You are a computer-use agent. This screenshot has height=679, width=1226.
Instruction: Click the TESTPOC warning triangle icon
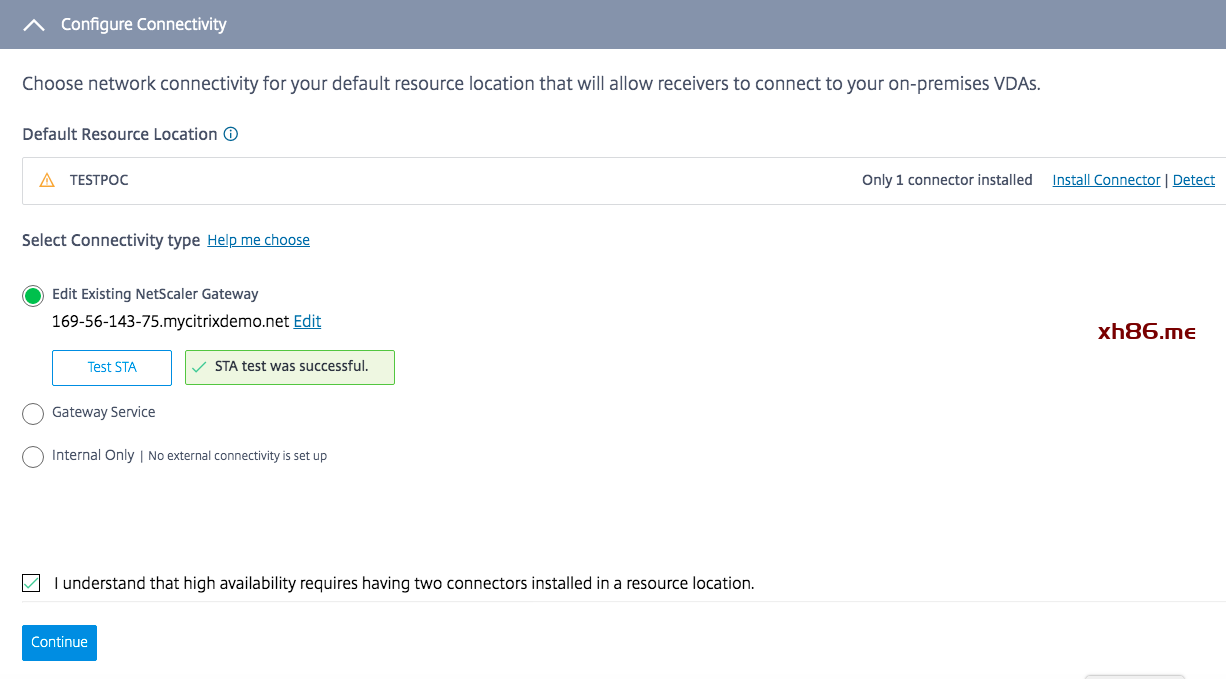[x=47, y=181]
